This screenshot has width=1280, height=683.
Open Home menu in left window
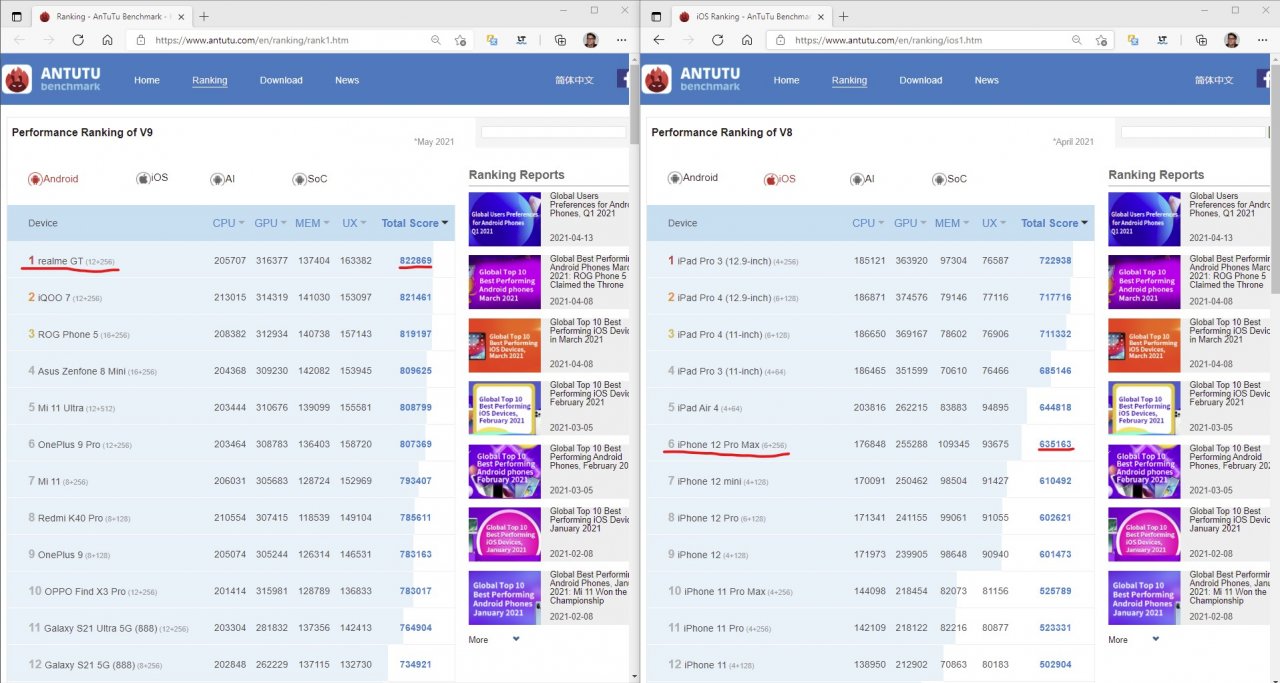click(147, 80)
